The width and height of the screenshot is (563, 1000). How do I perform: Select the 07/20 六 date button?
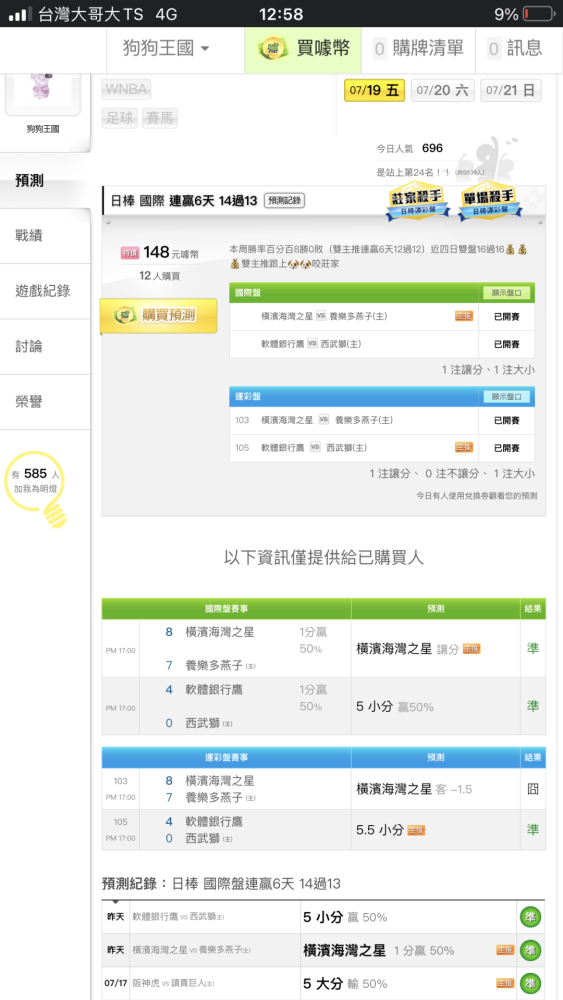coord(442,91)
